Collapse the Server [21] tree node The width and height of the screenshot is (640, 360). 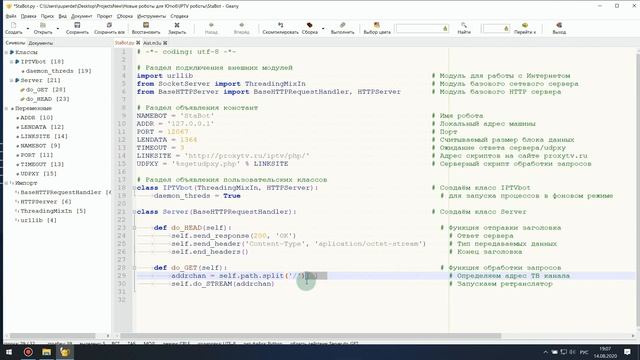click(12, 80)
